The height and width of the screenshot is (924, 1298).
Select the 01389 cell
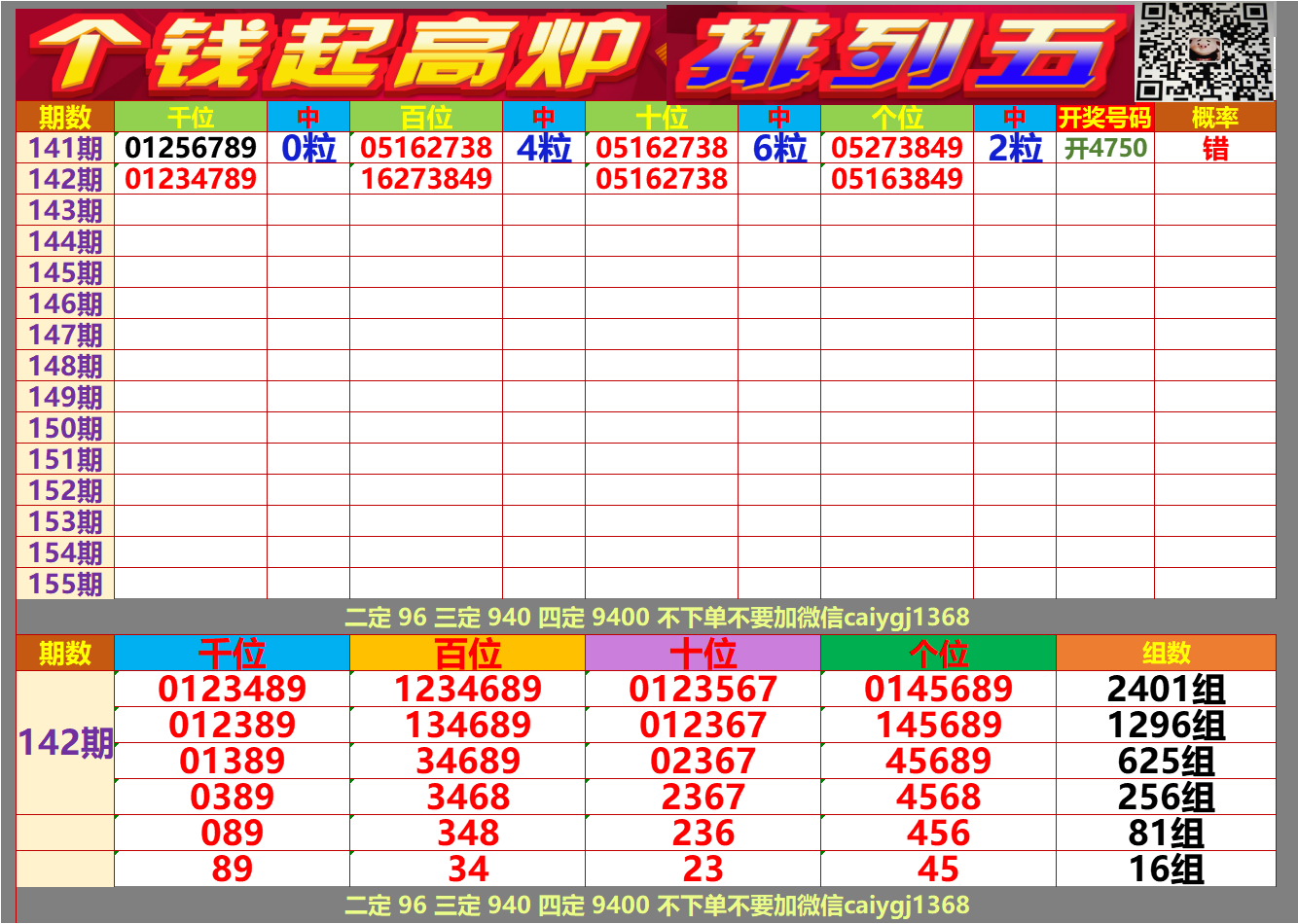[232, 762]
